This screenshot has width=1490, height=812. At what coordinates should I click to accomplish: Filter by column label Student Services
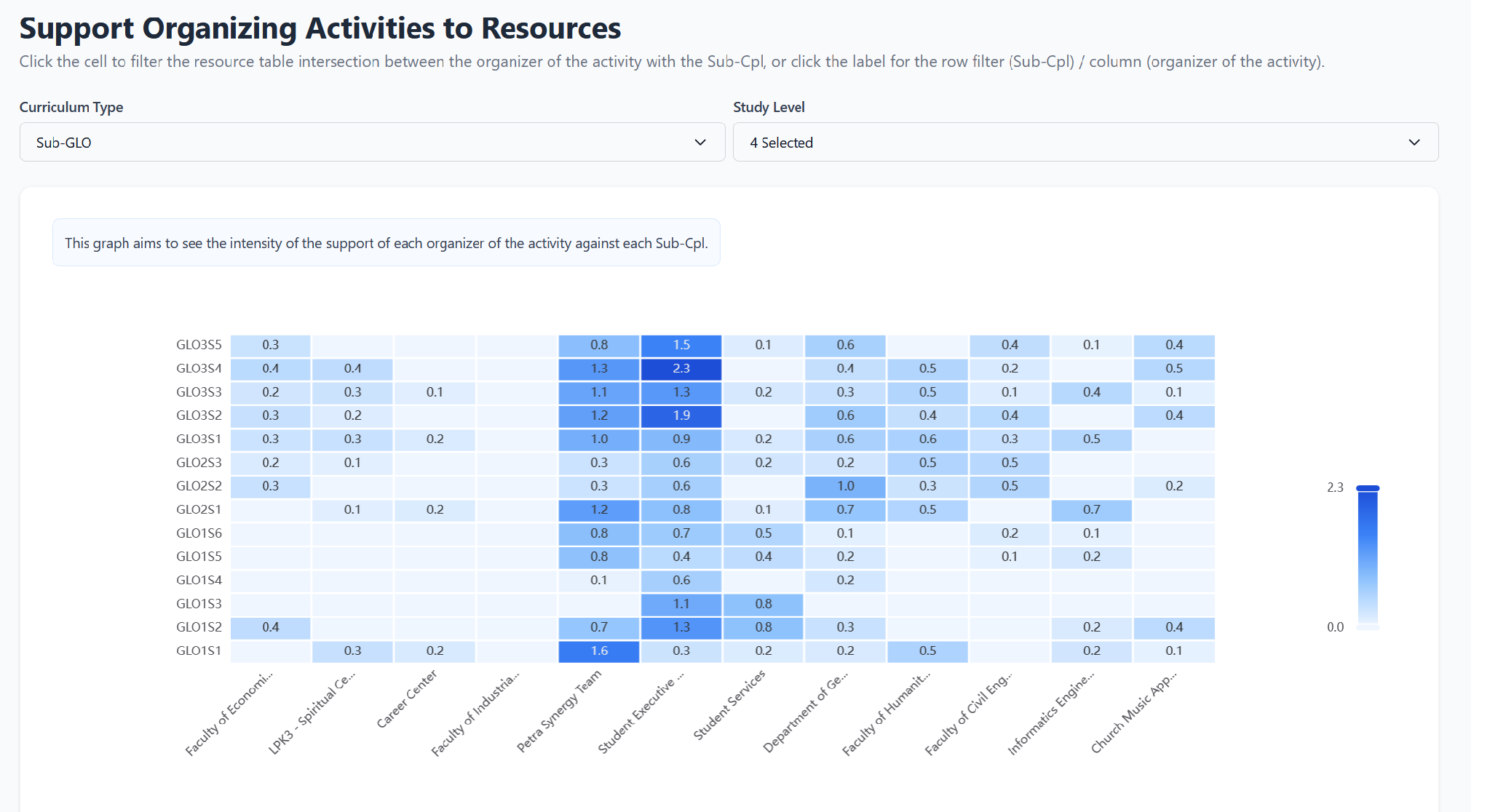(729, 705)
